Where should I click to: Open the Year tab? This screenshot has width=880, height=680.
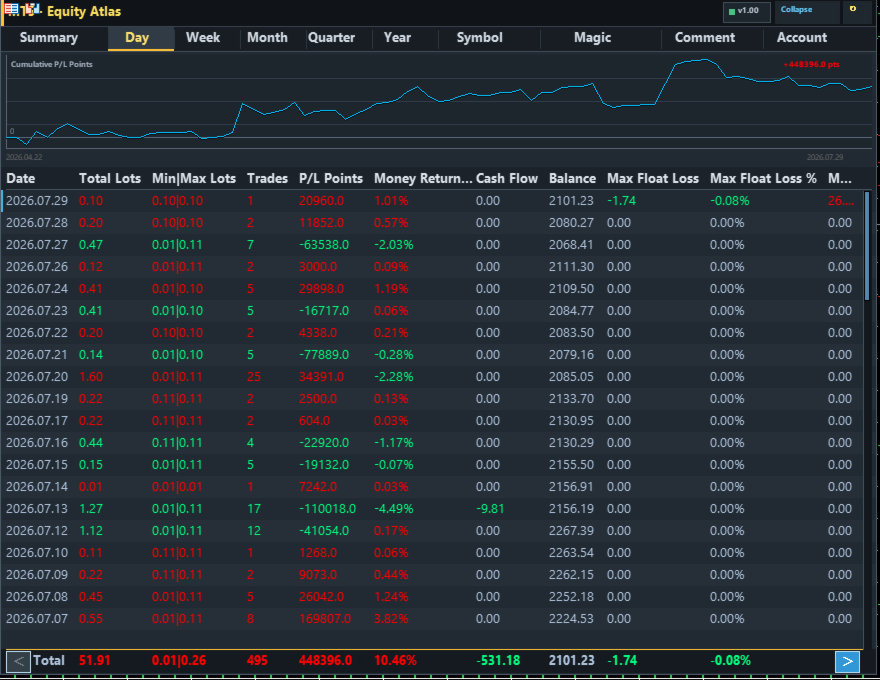397,38
